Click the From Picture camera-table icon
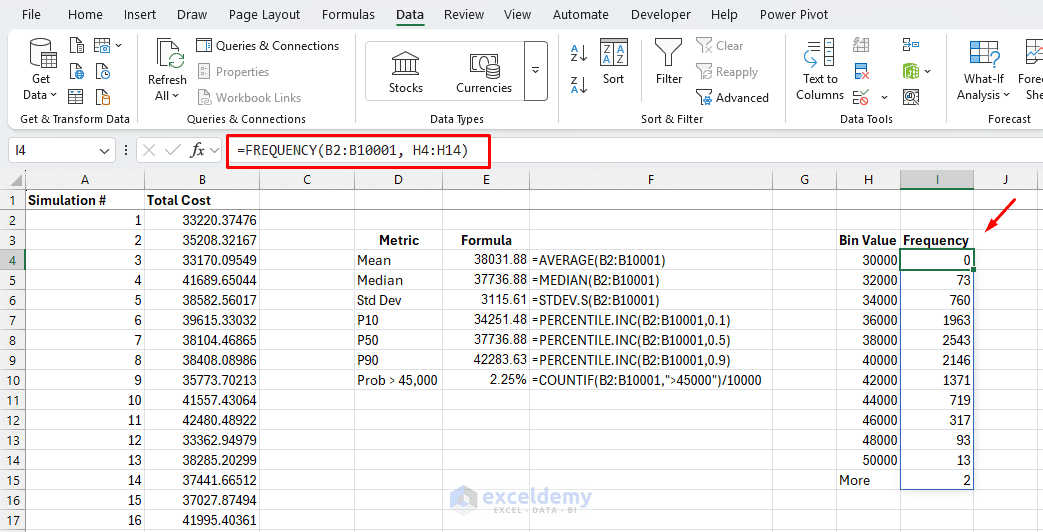 click(102, 45)
